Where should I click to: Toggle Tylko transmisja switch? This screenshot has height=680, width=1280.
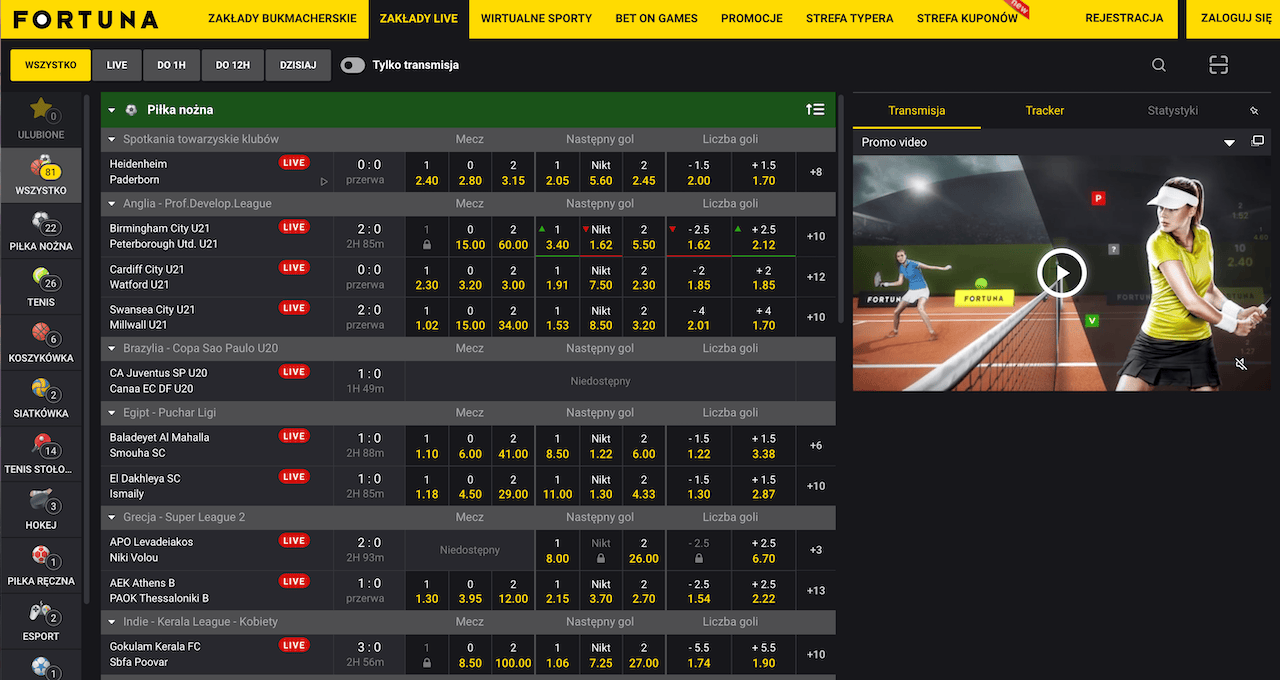tap(353, 65)
